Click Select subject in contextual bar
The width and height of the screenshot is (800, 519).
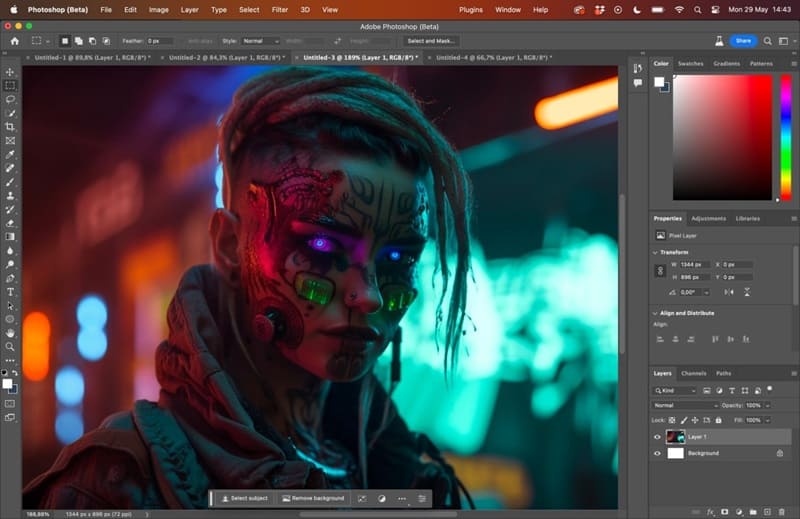coord(244,498)
